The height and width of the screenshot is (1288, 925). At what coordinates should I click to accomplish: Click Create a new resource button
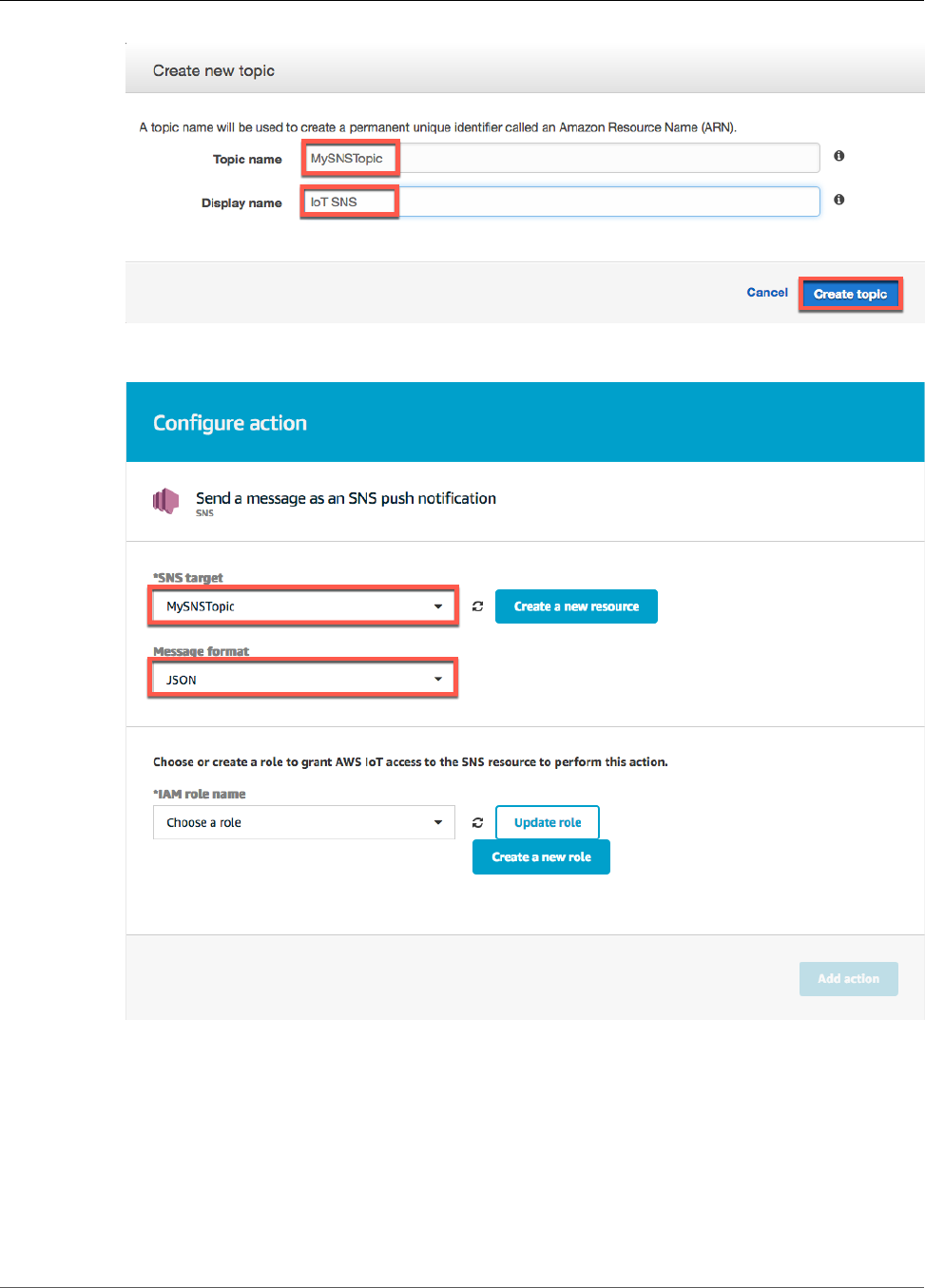click(576, 606)
